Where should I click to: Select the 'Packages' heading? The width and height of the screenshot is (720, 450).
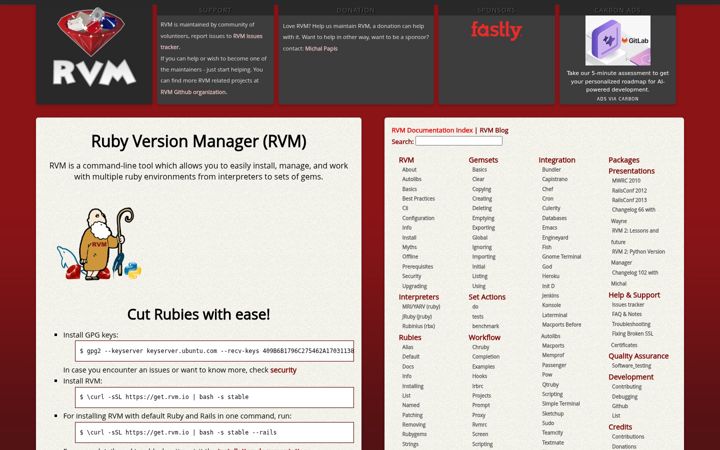(x=624, y=160)
